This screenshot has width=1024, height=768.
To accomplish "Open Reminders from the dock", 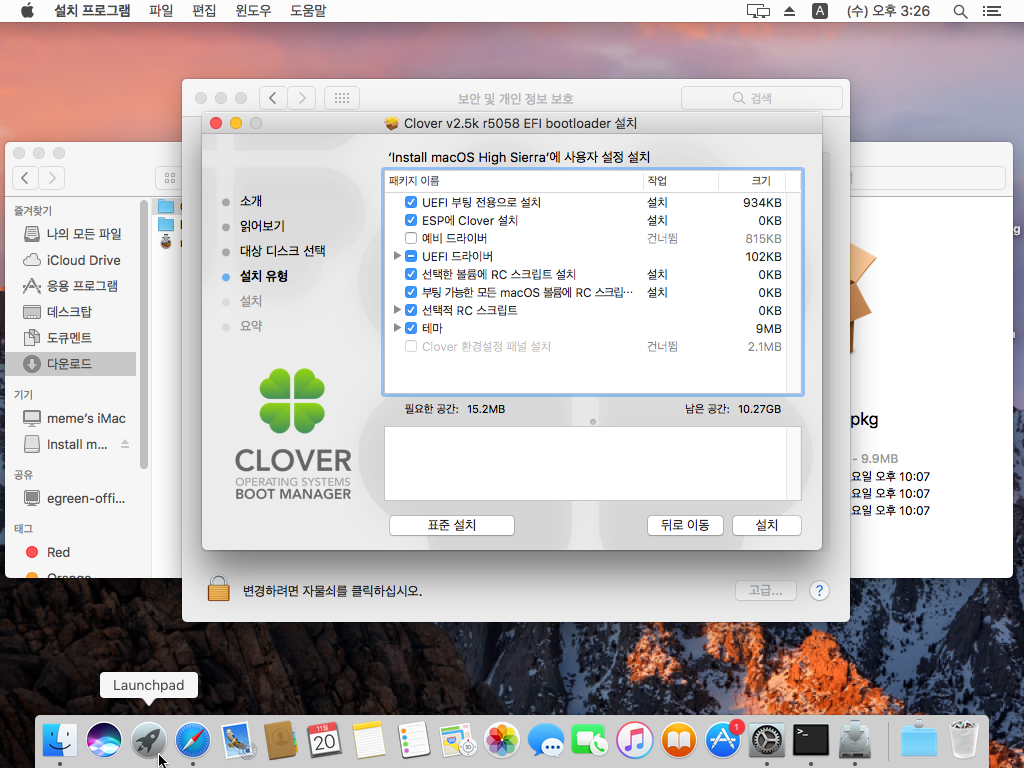I will tap(413, 740).
